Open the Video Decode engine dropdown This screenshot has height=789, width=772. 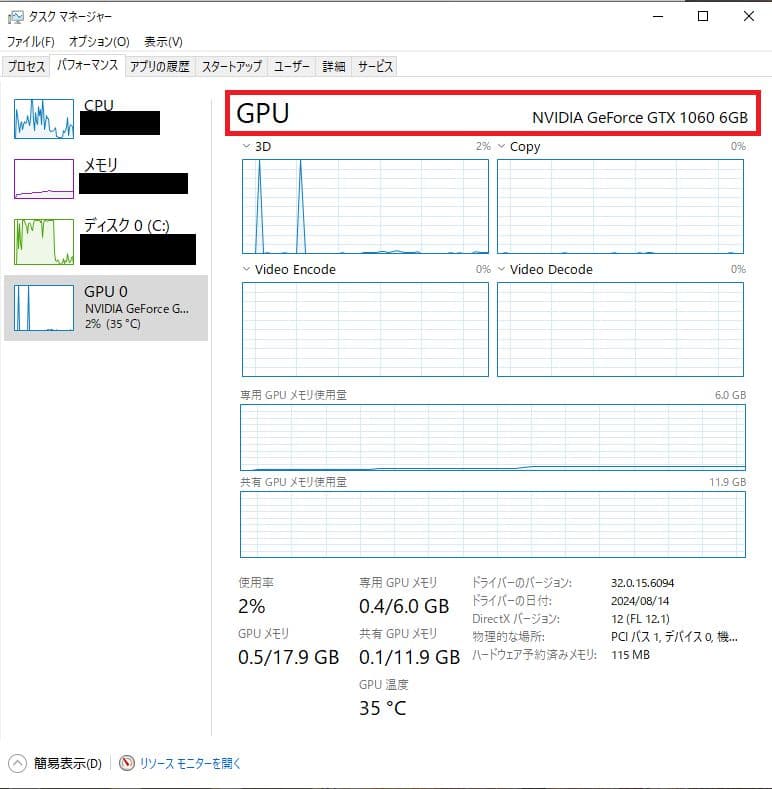(x=501, y=269)
